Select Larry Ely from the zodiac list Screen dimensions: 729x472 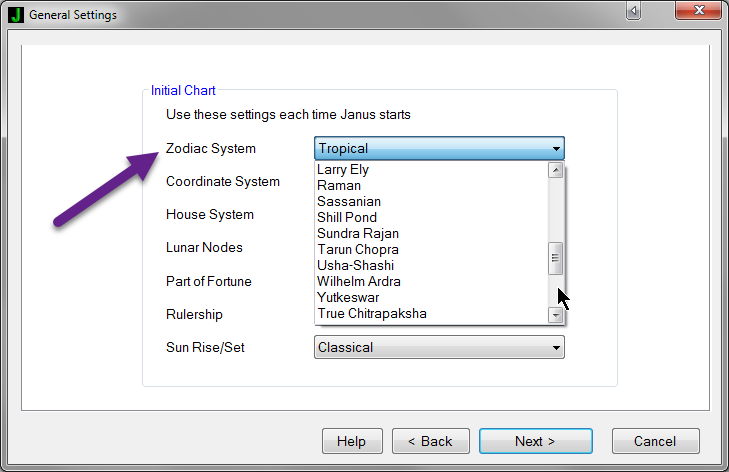(x=431, y=170)
